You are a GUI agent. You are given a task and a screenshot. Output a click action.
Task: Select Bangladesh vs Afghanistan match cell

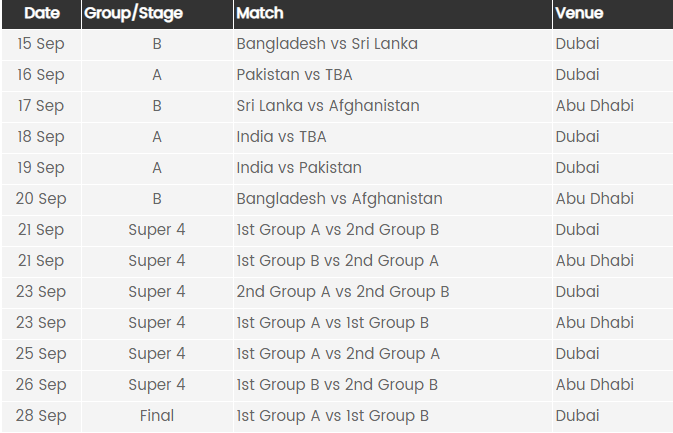point(392,199)
